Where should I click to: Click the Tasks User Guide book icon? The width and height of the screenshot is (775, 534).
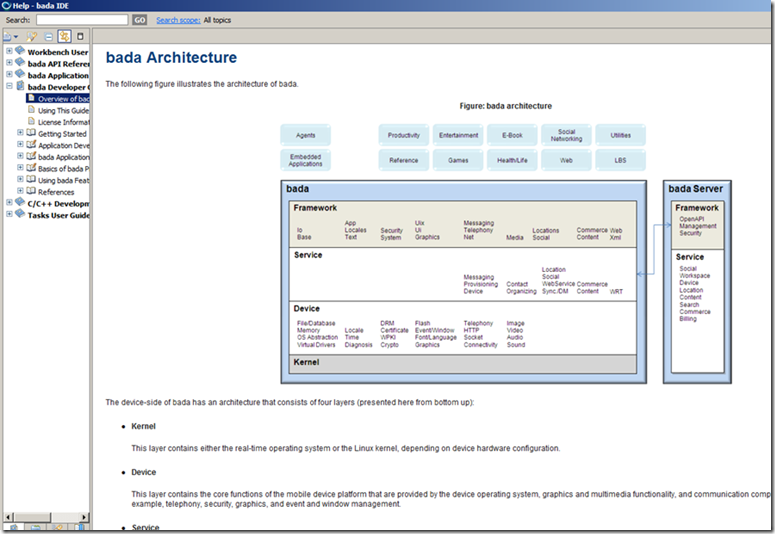20,214
